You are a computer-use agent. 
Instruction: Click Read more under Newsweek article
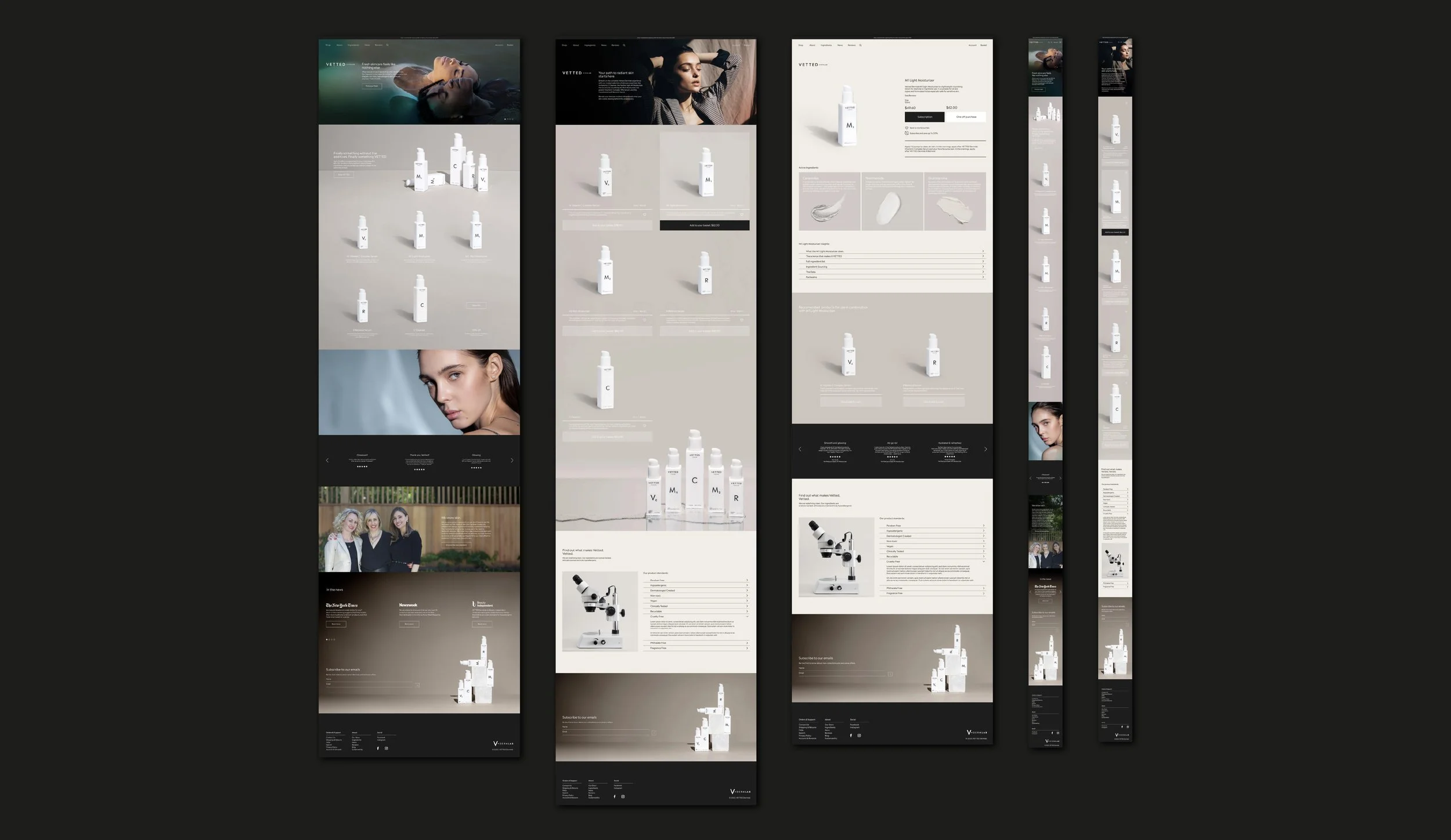tap(409, 624)
